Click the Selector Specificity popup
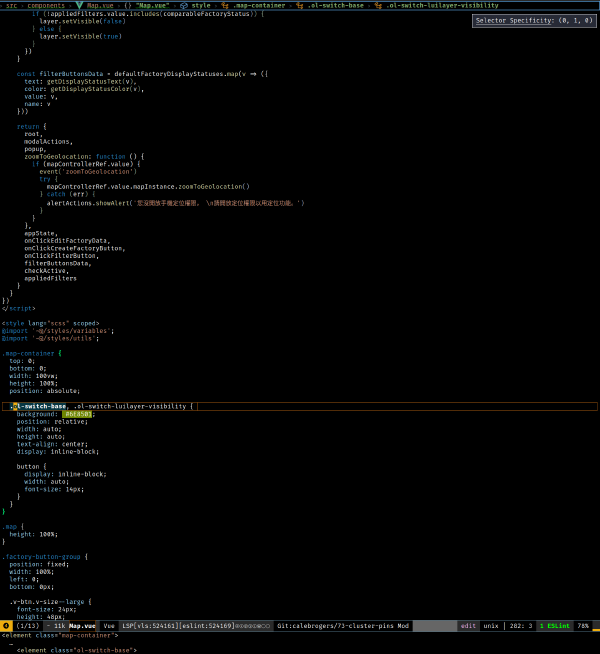The height and width of the screenshot is (654, 600). tap(534, 20)
